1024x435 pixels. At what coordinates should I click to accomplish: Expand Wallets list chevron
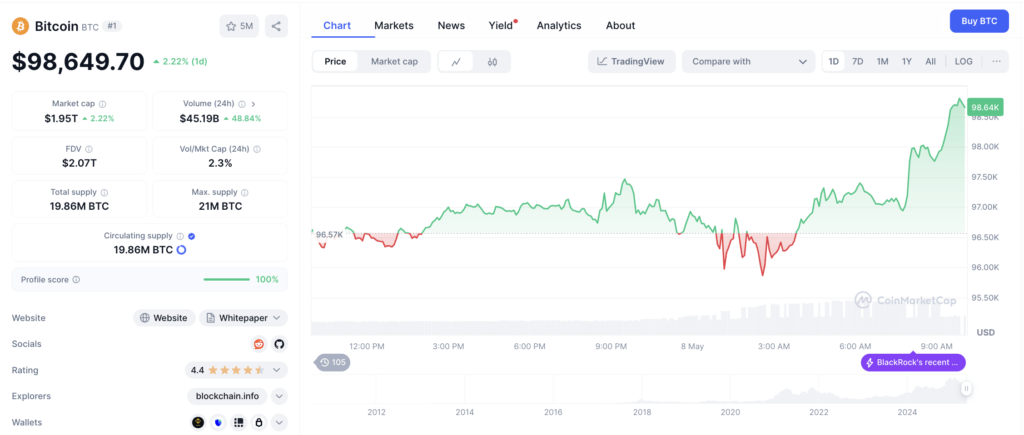(x=280, y=423)
